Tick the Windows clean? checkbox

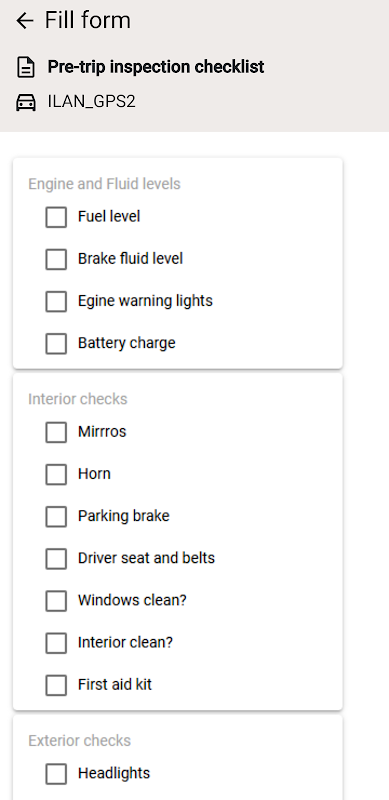click(56, 601)
